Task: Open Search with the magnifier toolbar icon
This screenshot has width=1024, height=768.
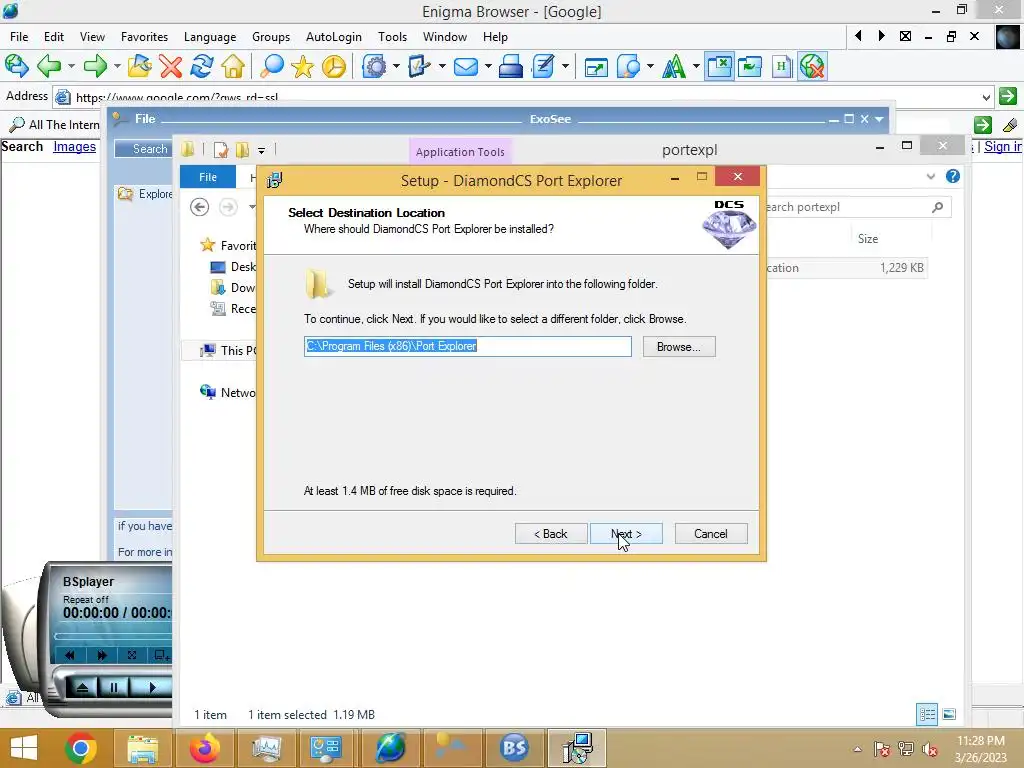Action: [272, 66]
